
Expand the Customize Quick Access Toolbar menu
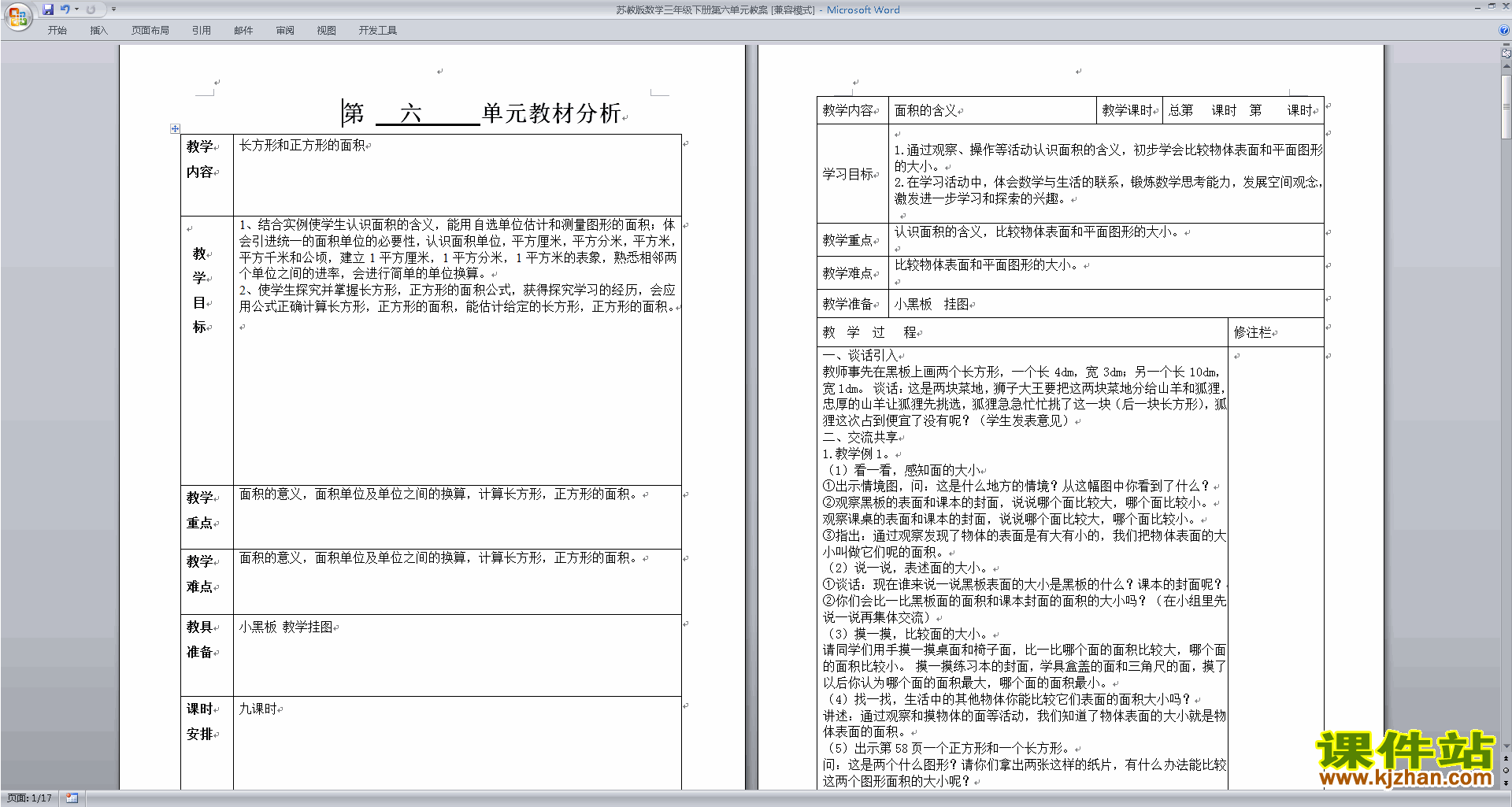[113, 9]
